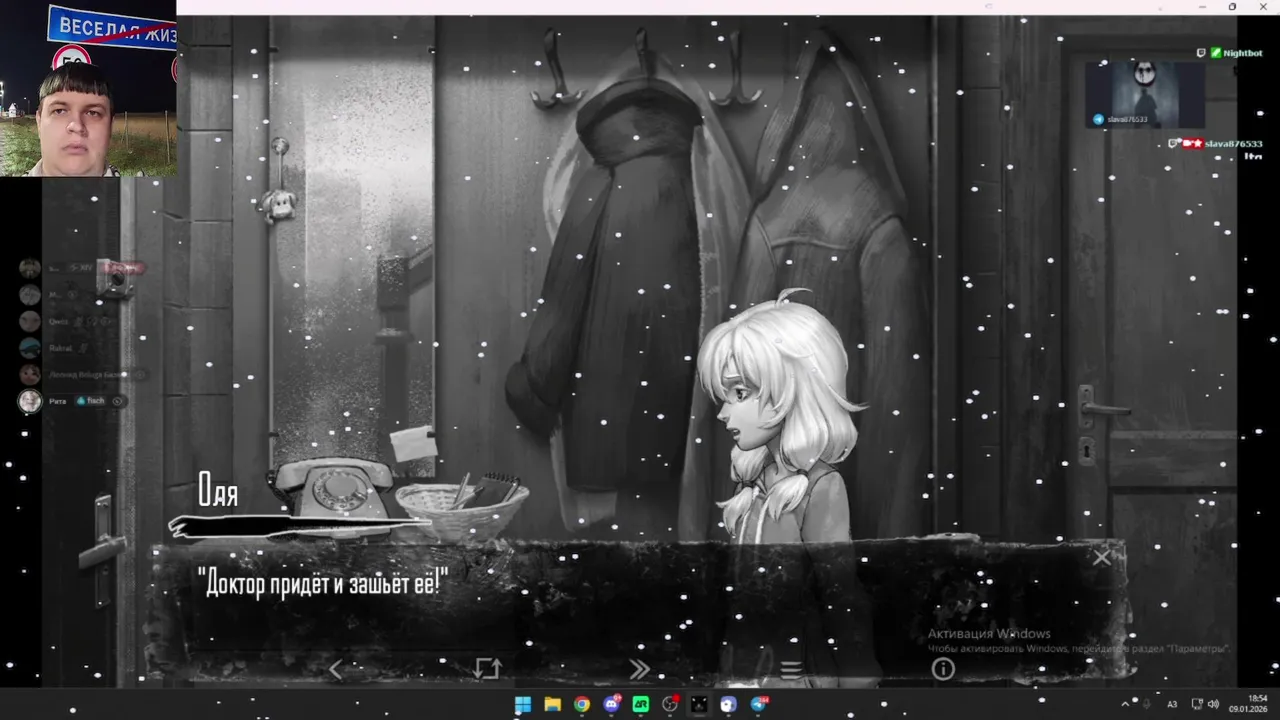Screen dimensions: 1280x720
Task: Click the auto-play loop icon in dialogue bar
Action: 487,669
